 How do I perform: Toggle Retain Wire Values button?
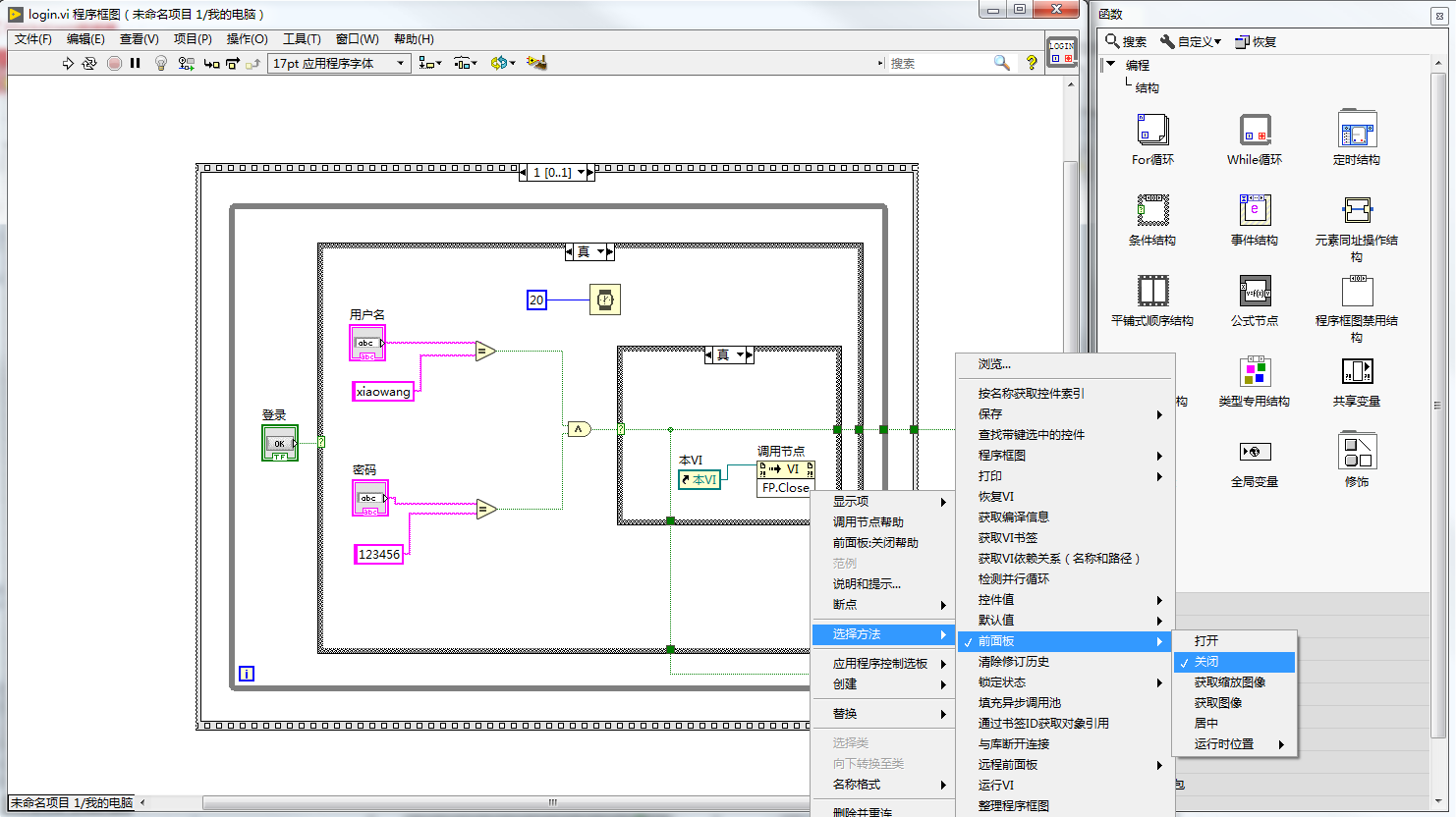(x=186, y=63)
